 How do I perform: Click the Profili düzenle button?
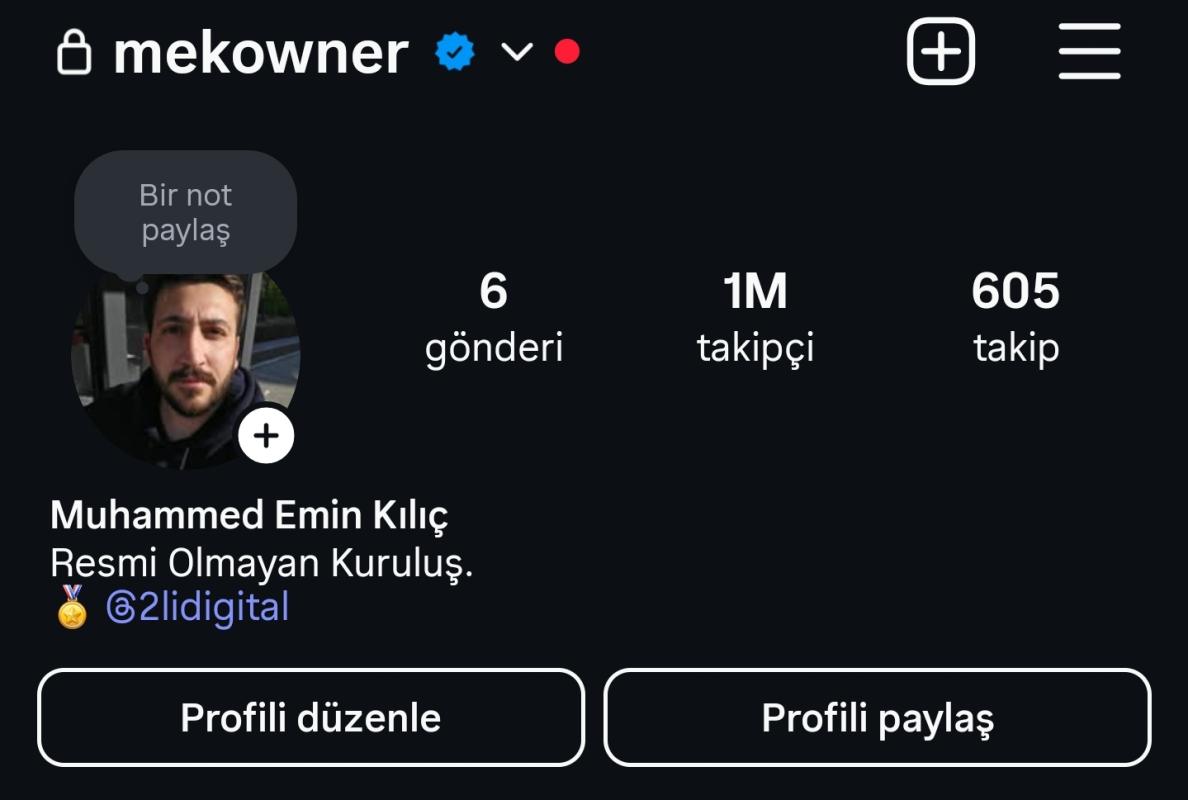[x=311, y=717]
